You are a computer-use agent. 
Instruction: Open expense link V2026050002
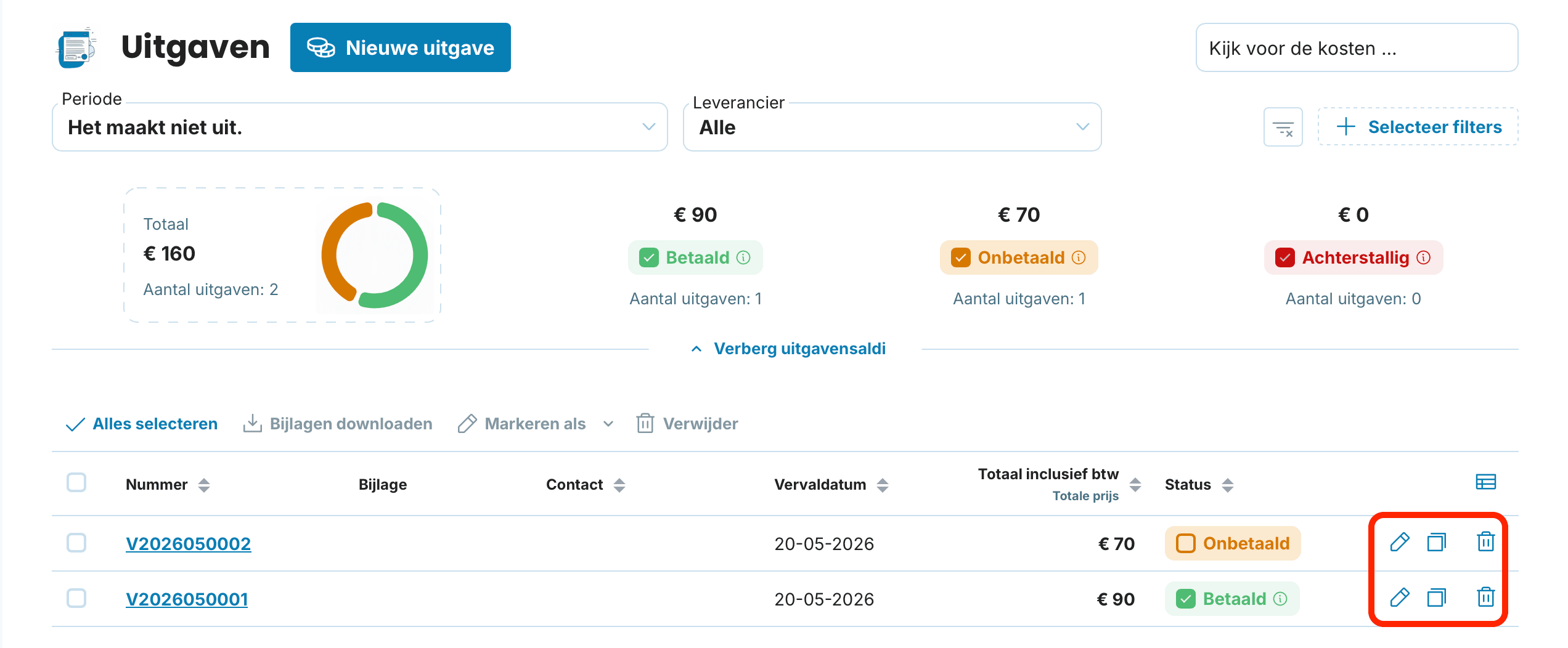click(188, 543)
